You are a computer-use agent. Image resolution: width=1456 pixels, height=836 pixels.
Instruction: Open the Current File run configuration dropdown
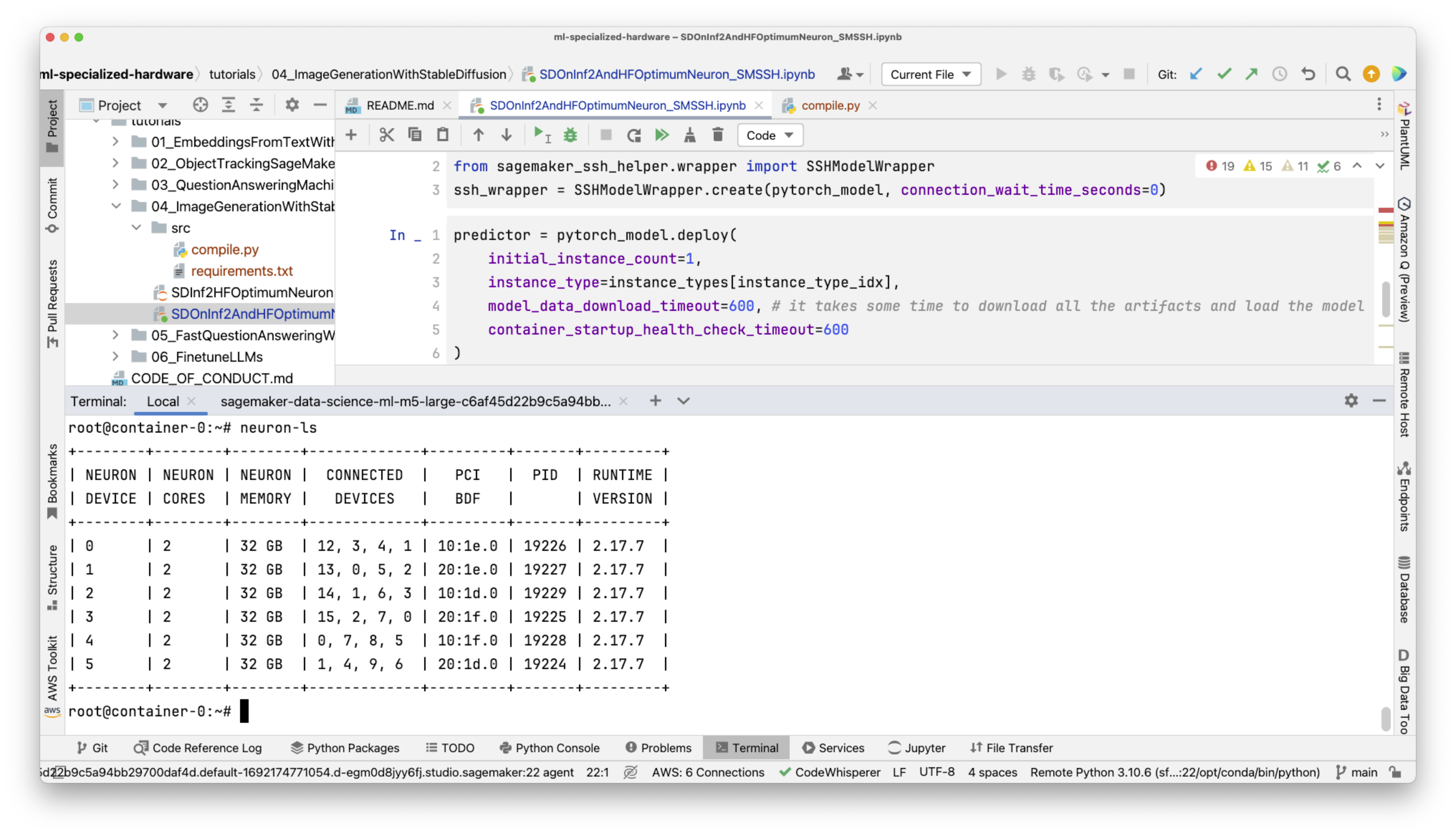pyautogui.click(x=931, y=74)
